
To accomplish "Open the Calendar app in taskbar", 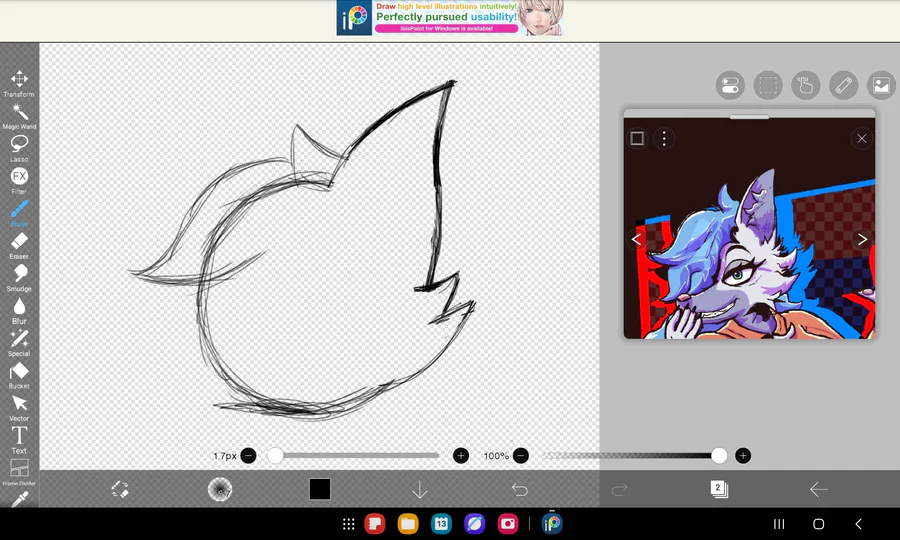I will point(441,523).
